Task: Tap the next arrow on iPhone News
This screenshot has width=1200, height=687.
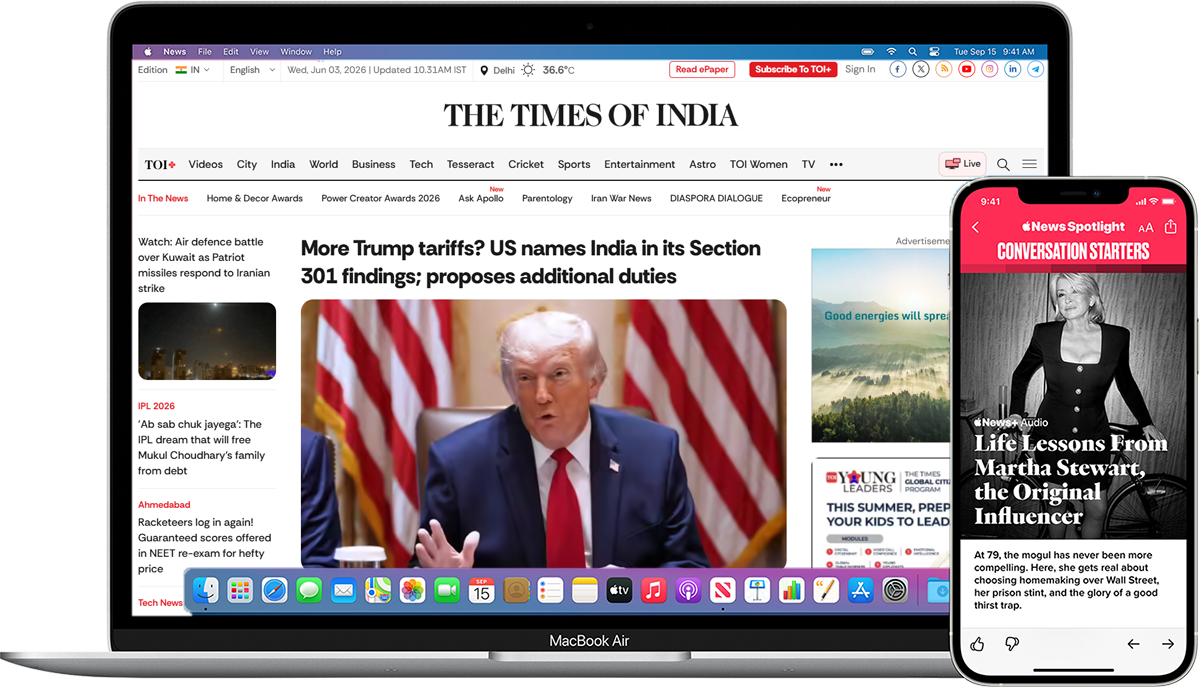Action: 1167,644
